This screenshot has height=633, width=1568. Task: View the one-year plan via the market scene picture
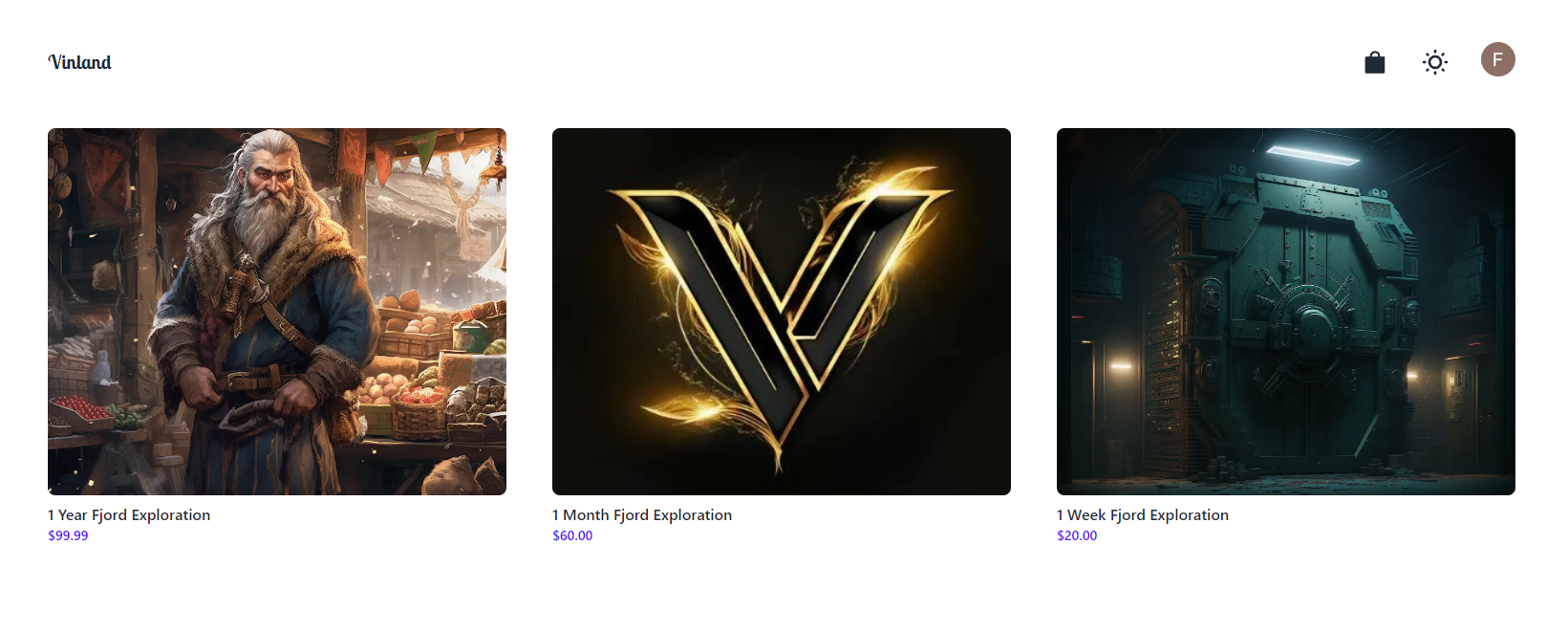[277, 312]
